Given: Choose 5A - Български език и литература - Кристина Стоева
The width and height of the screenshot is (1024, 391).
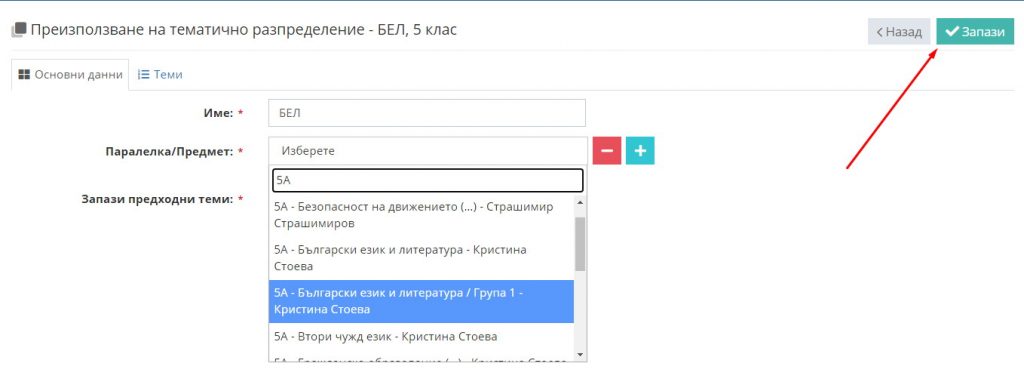Looking at the screenshot, I should 421,258.
